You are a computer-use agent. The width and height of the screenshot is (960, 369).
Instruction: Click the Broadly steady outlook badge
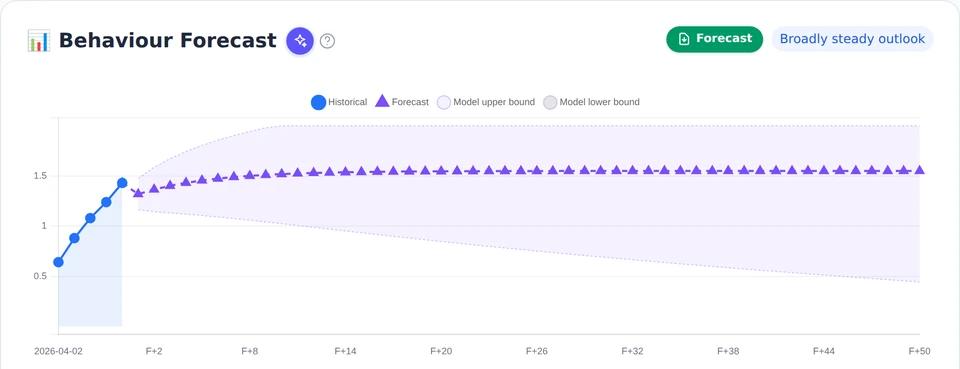point(852,39)
